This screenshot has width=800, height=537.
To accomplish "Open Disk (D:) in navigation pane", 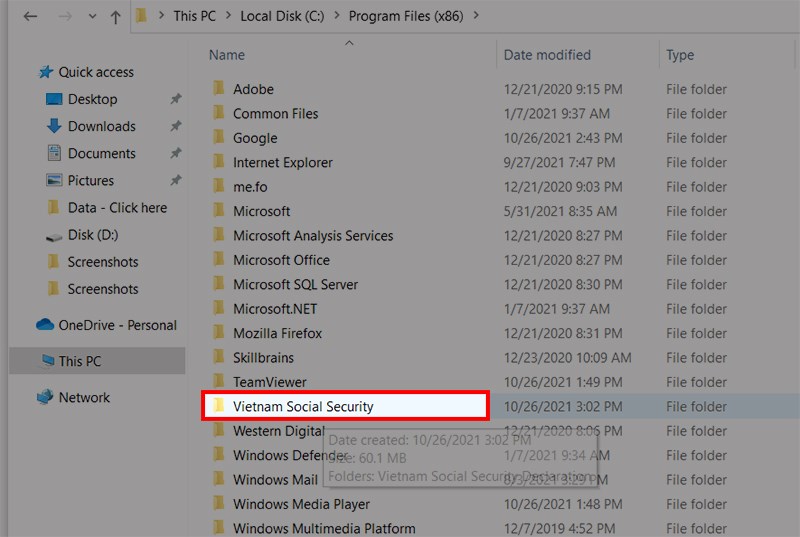I will 93,235.
